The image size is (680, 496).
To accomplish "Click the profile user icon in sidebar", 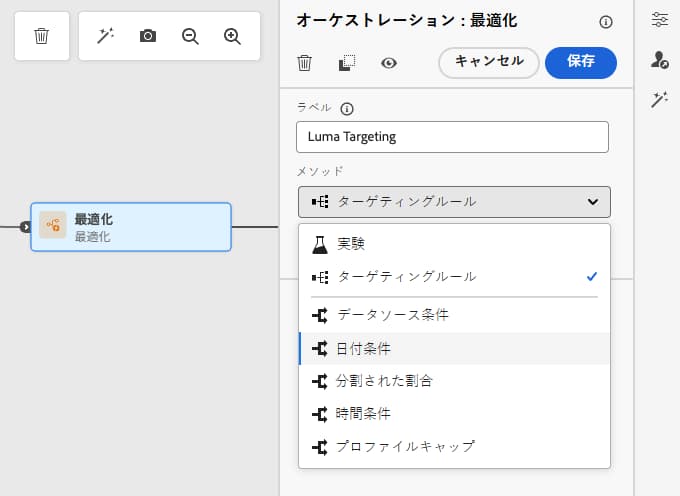I will click(659, 60).
